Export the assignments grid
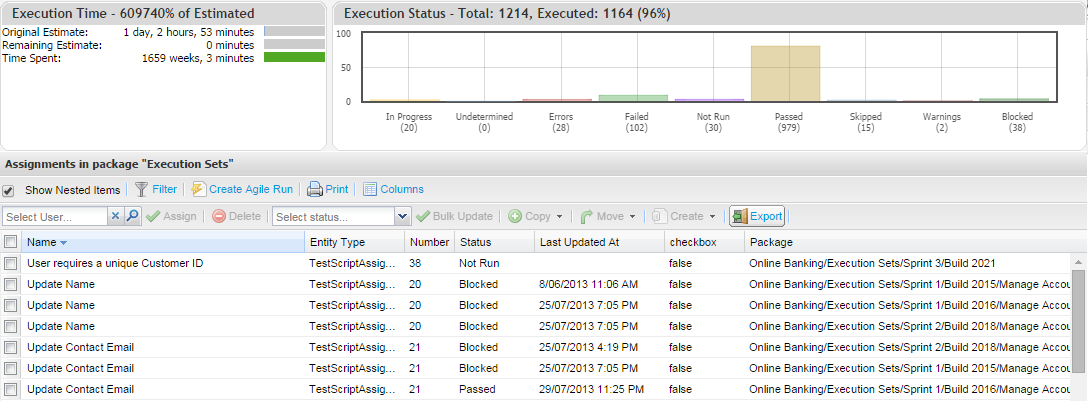The width and height of the screenshot is (1088, 401). click(x=757, y=216)
